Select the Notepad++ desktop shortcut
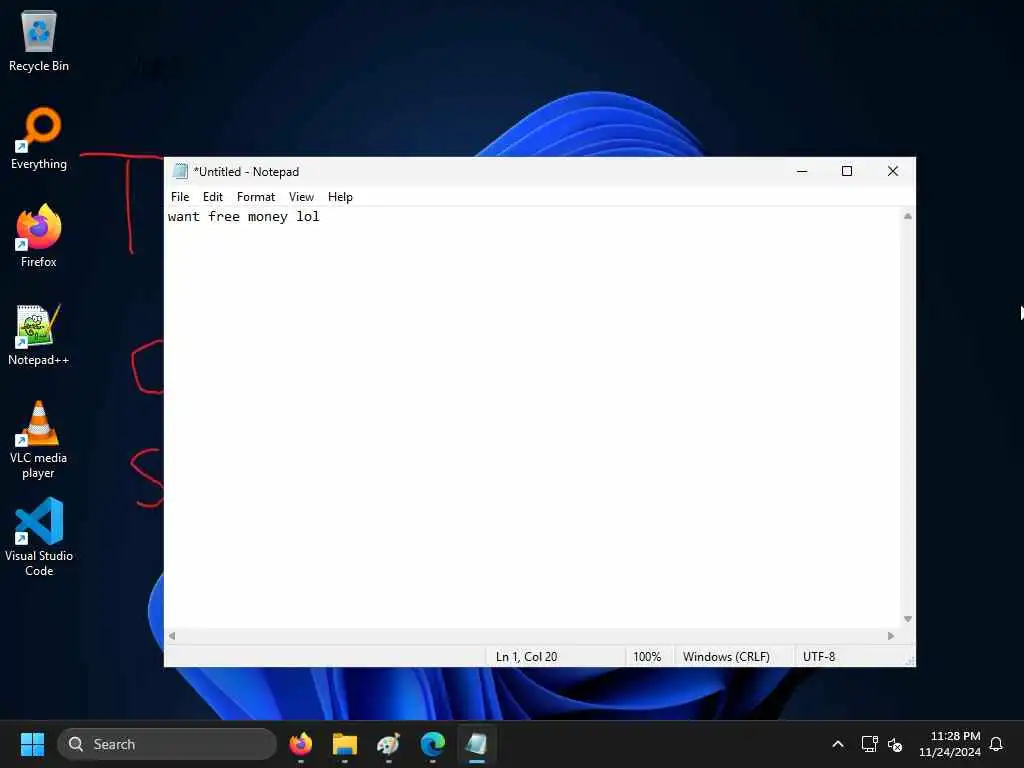The width and height of the screenshot is (1024, 768). click(x=39, y=334)
